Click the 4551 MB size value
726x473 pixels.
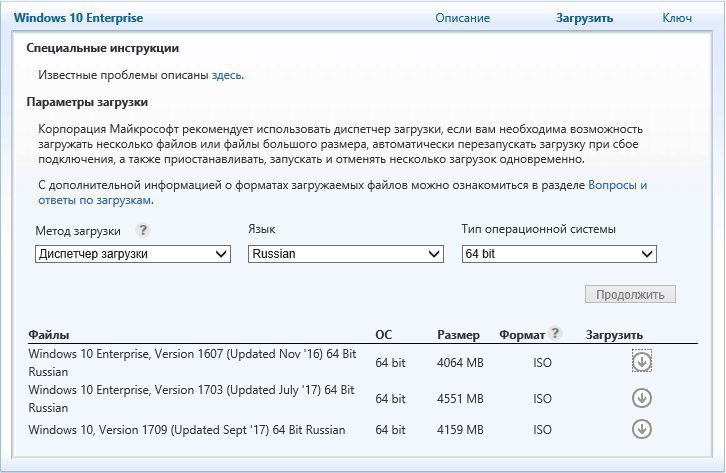pyautogui.click(x=460, y=398)
